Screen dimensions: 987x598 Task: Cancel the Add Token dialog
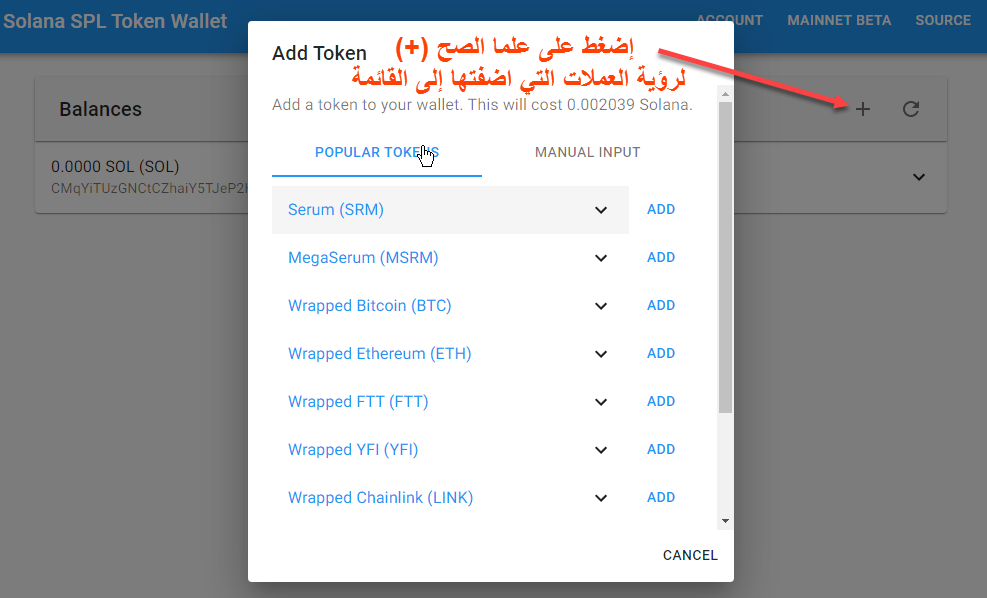[690, 555]
